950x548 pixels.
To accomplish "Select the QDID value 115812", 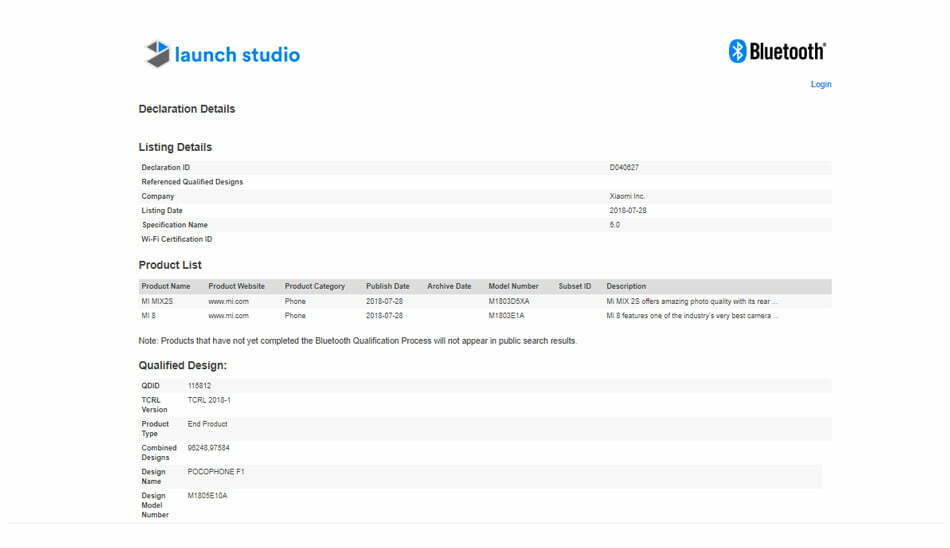I will [199, 386].
